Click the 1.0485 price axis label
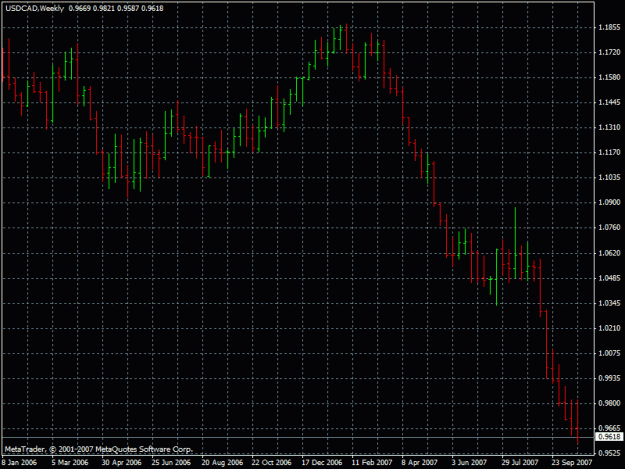The image size is (625, 469). point(609,278)
